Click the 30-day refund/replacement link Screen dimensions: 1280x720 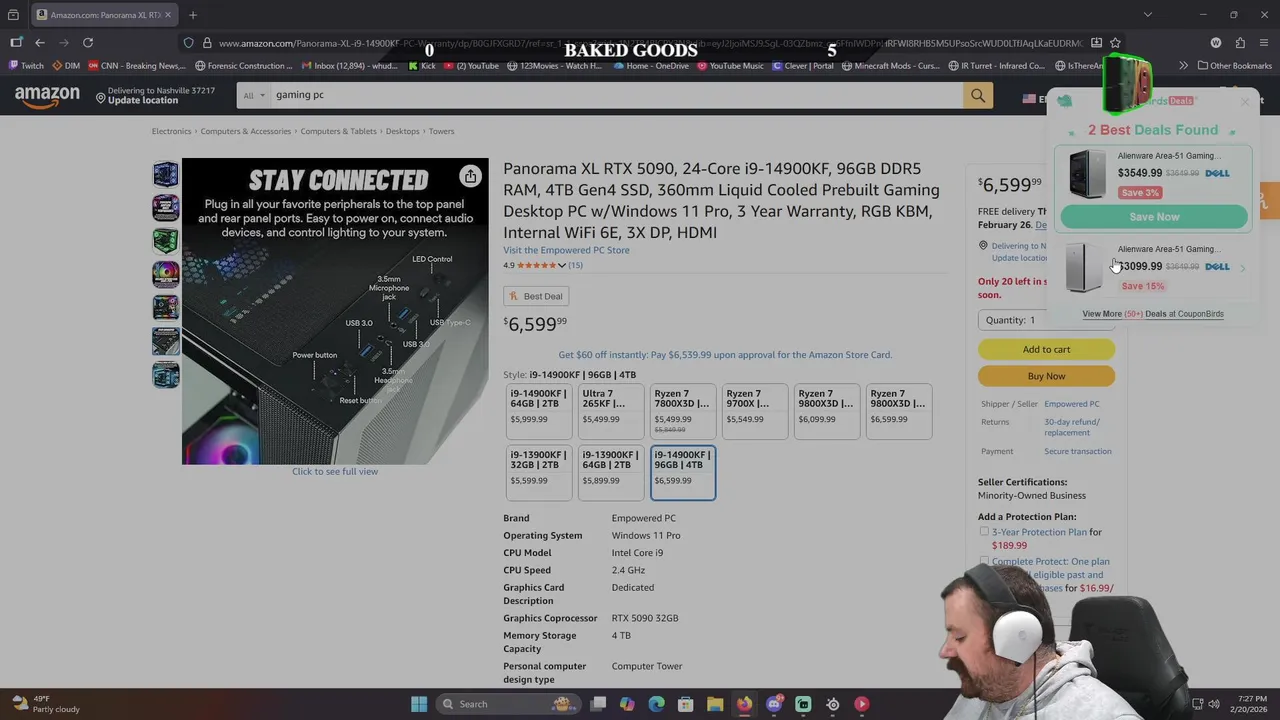pos(1072,427)
